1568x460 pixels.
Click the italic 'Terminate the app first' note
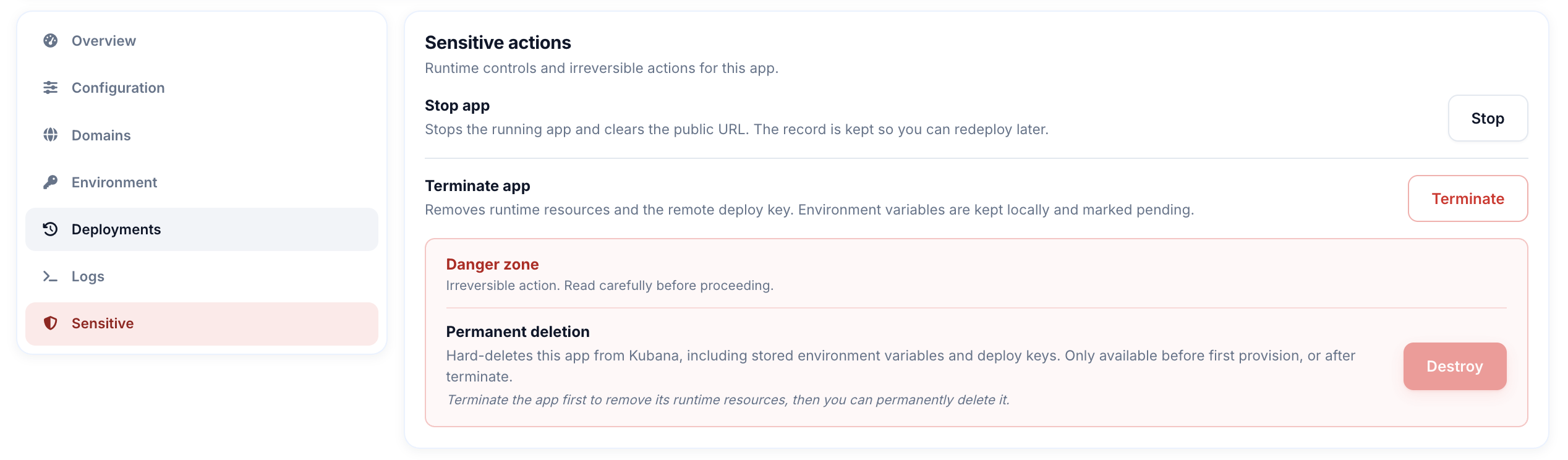728,400
